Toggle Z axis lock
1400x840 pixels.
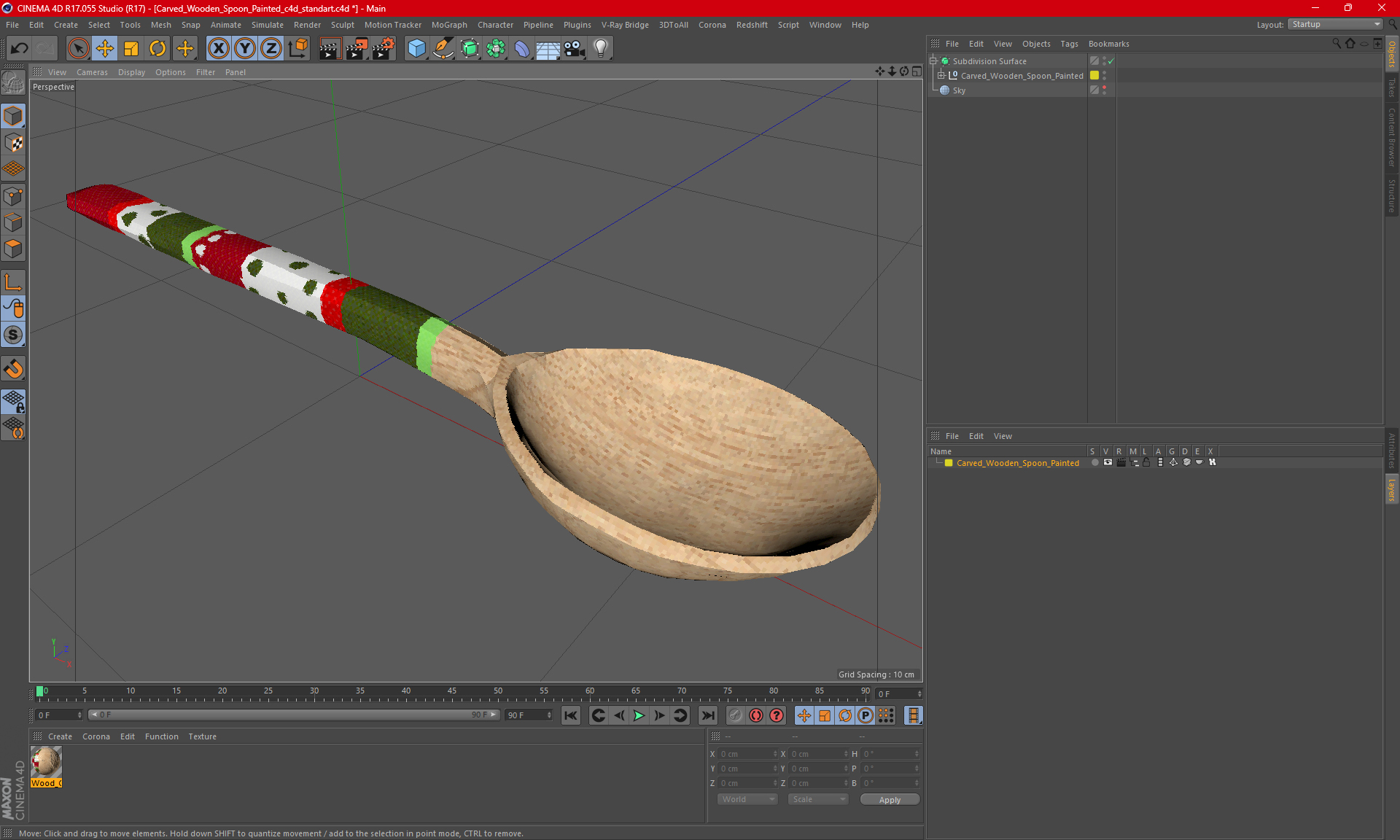point(271,49)
